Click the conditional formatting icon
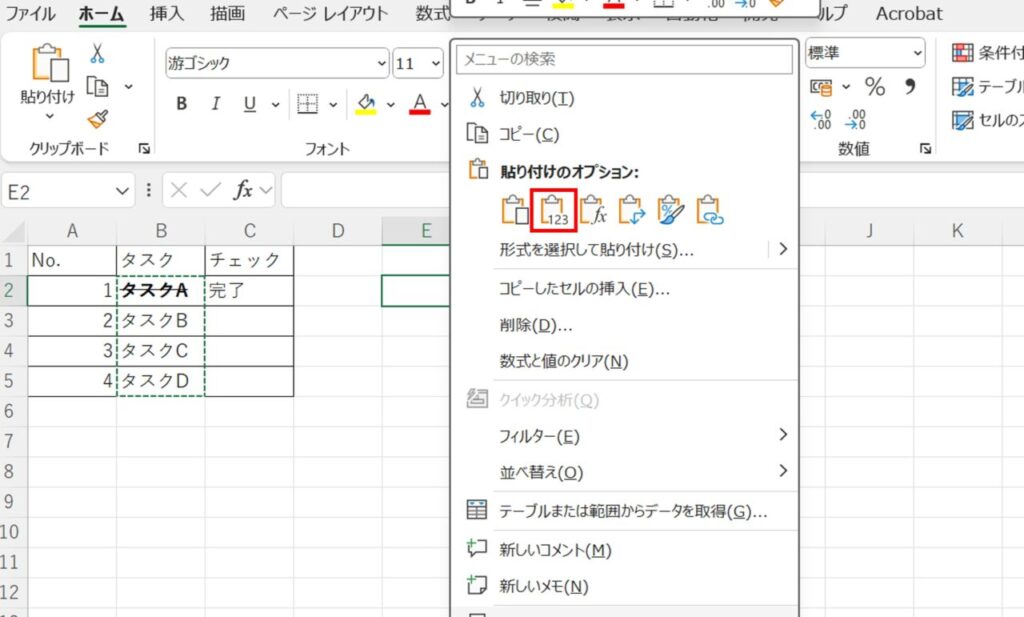The image size is (1024, 617). (x=963, y=53)
